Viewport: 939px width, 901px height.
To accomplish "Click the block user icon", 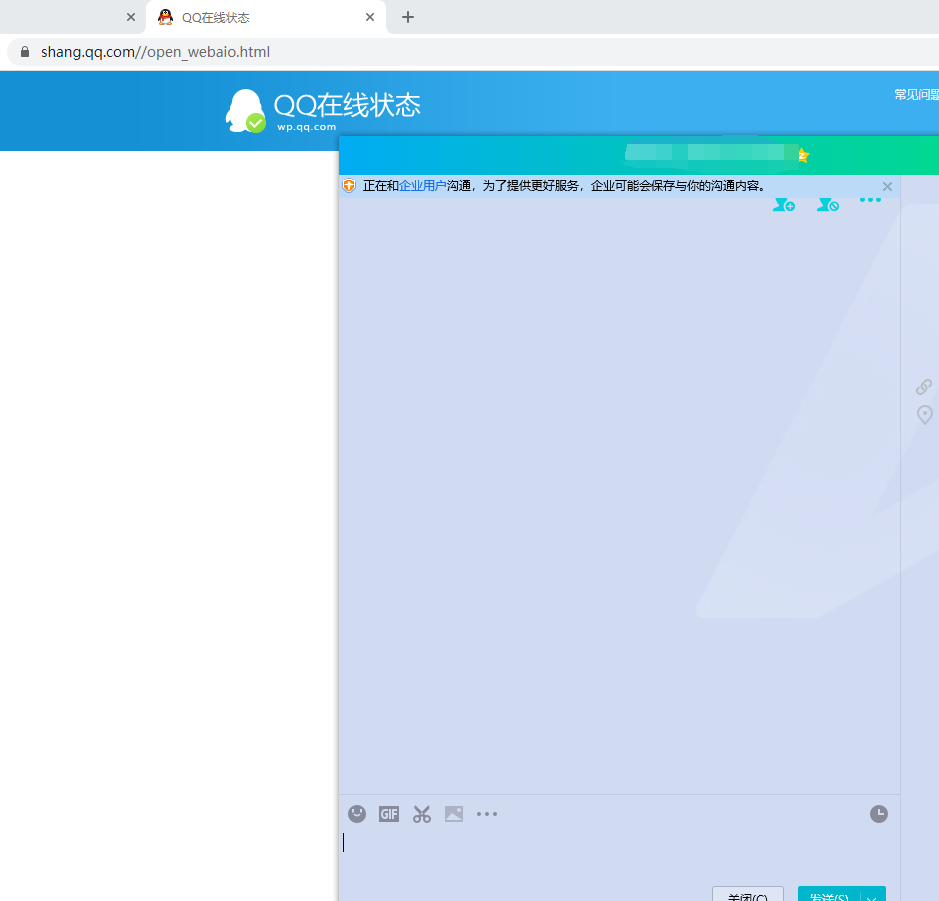I will tap(828, 204).
